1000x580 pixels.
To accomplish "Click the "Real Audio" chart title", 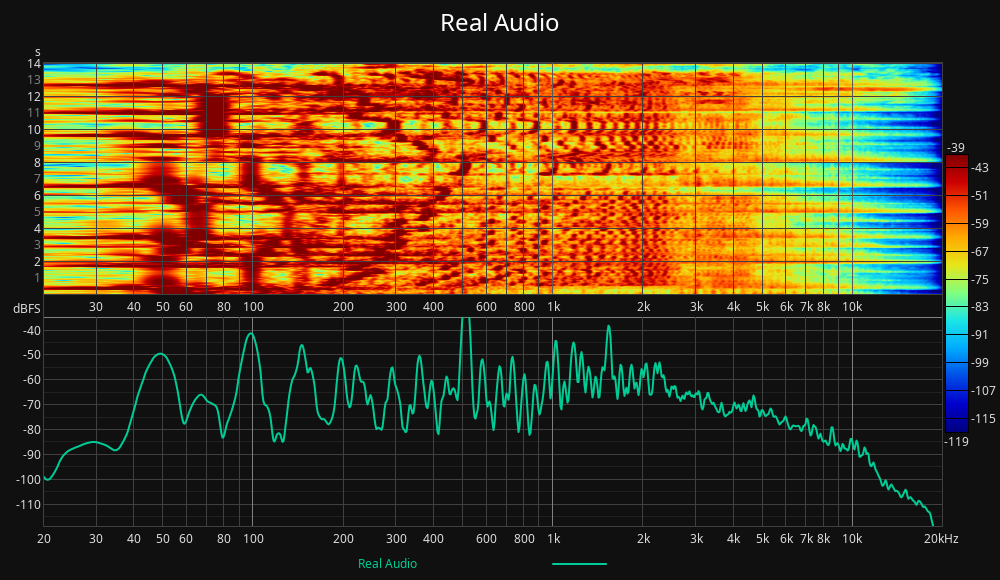I will [x=499, y=23].
